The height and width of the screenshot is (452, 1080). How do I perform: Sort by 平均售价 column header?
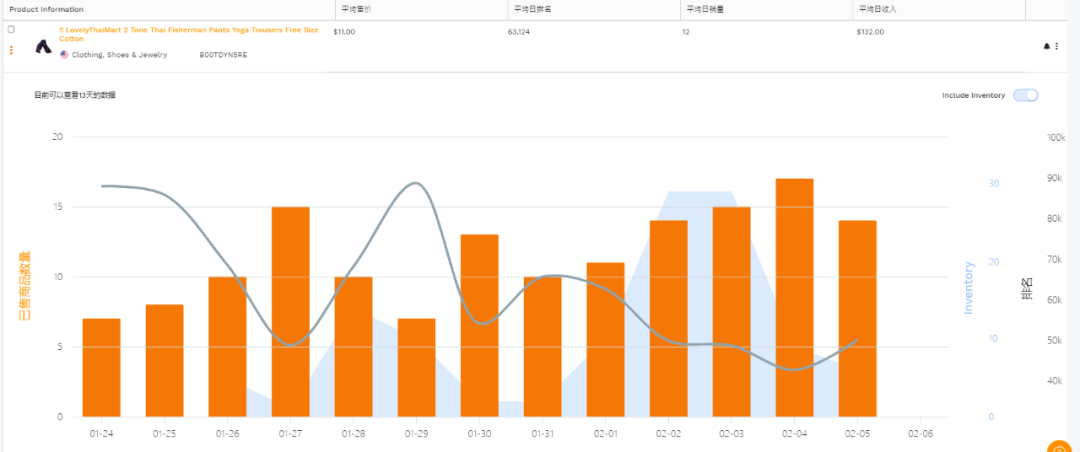point(357,10)
